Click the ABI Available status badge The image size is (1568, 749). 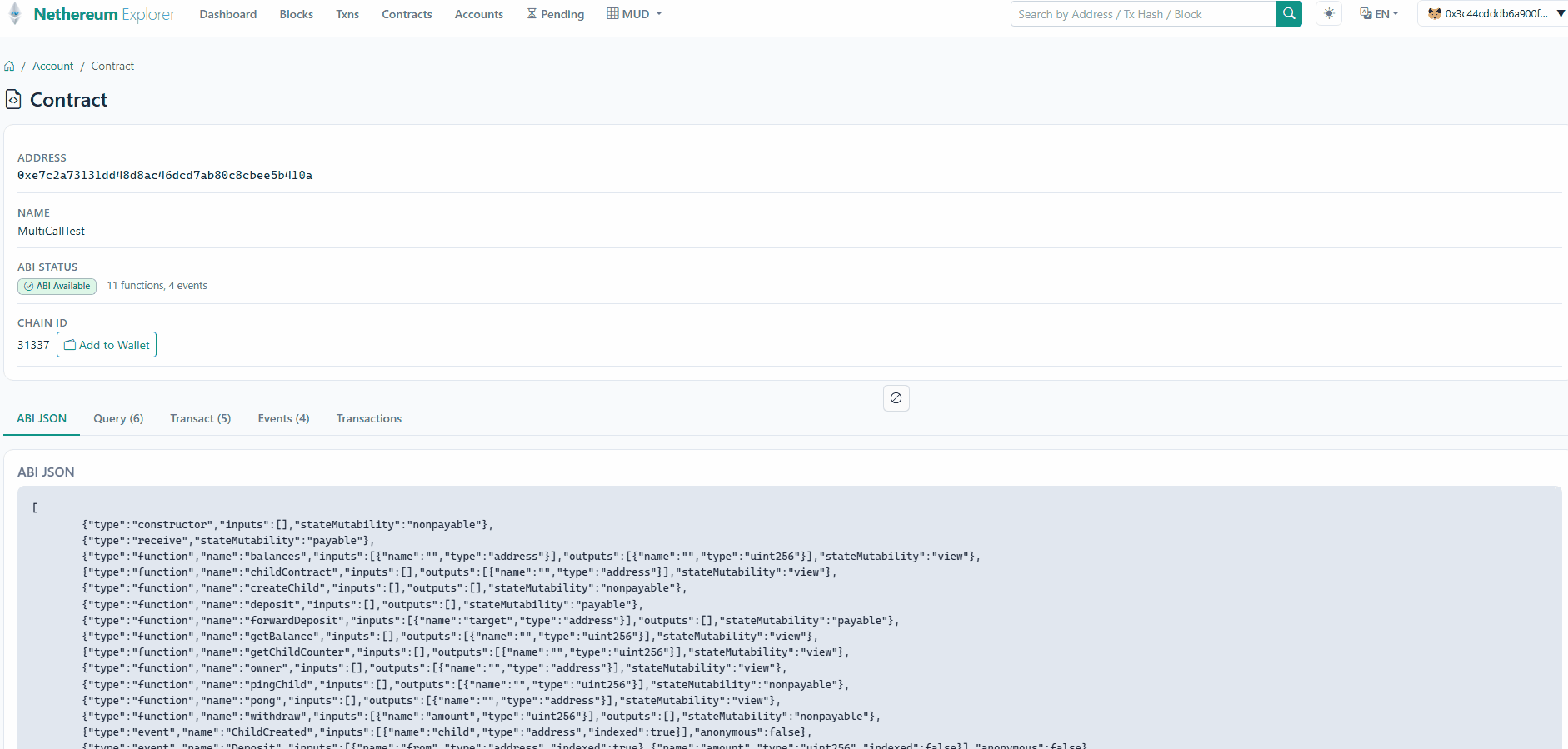57,287
